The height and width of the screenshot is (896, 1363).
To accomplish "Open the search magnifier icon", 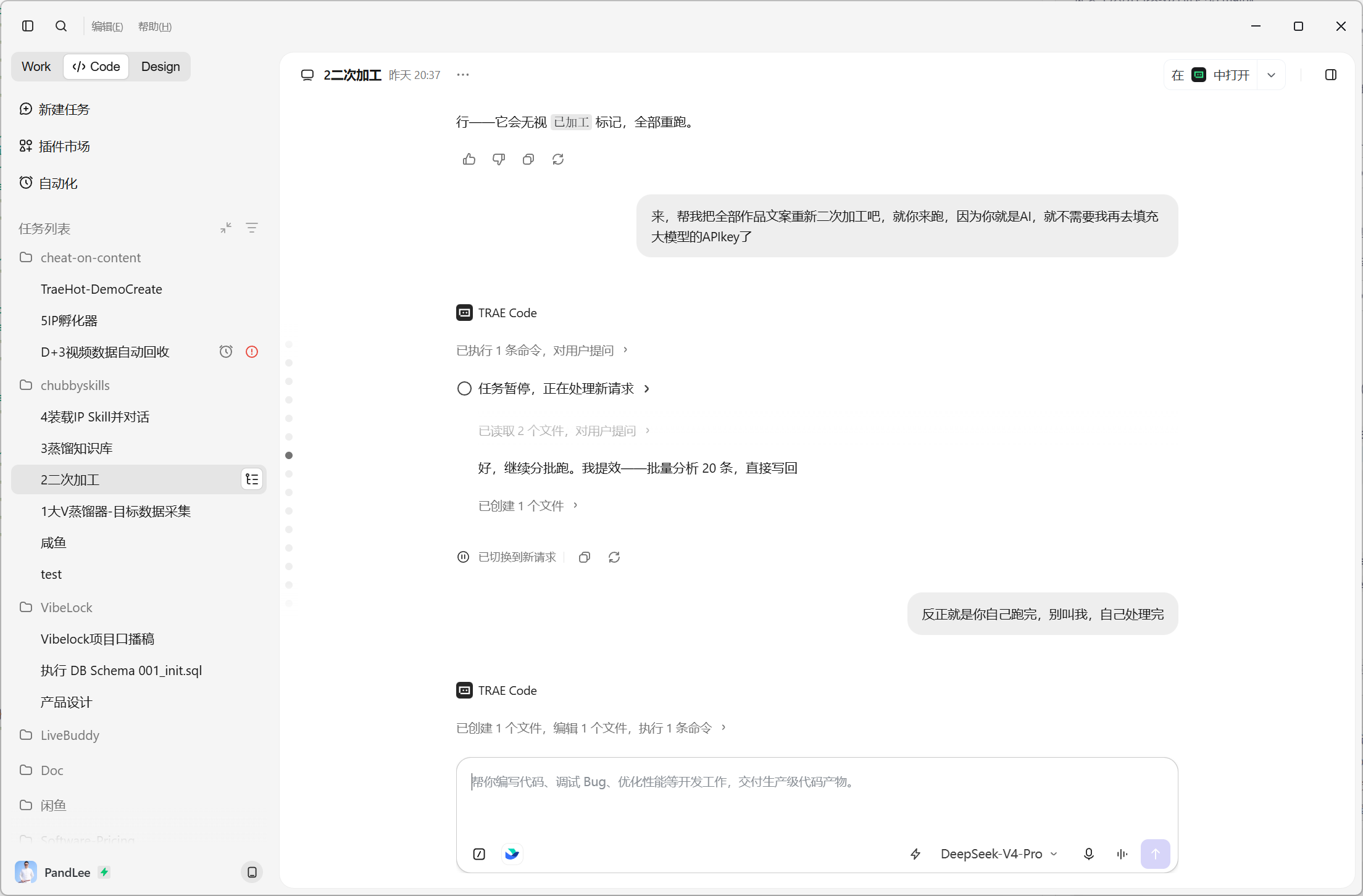I will pos(61,26).
